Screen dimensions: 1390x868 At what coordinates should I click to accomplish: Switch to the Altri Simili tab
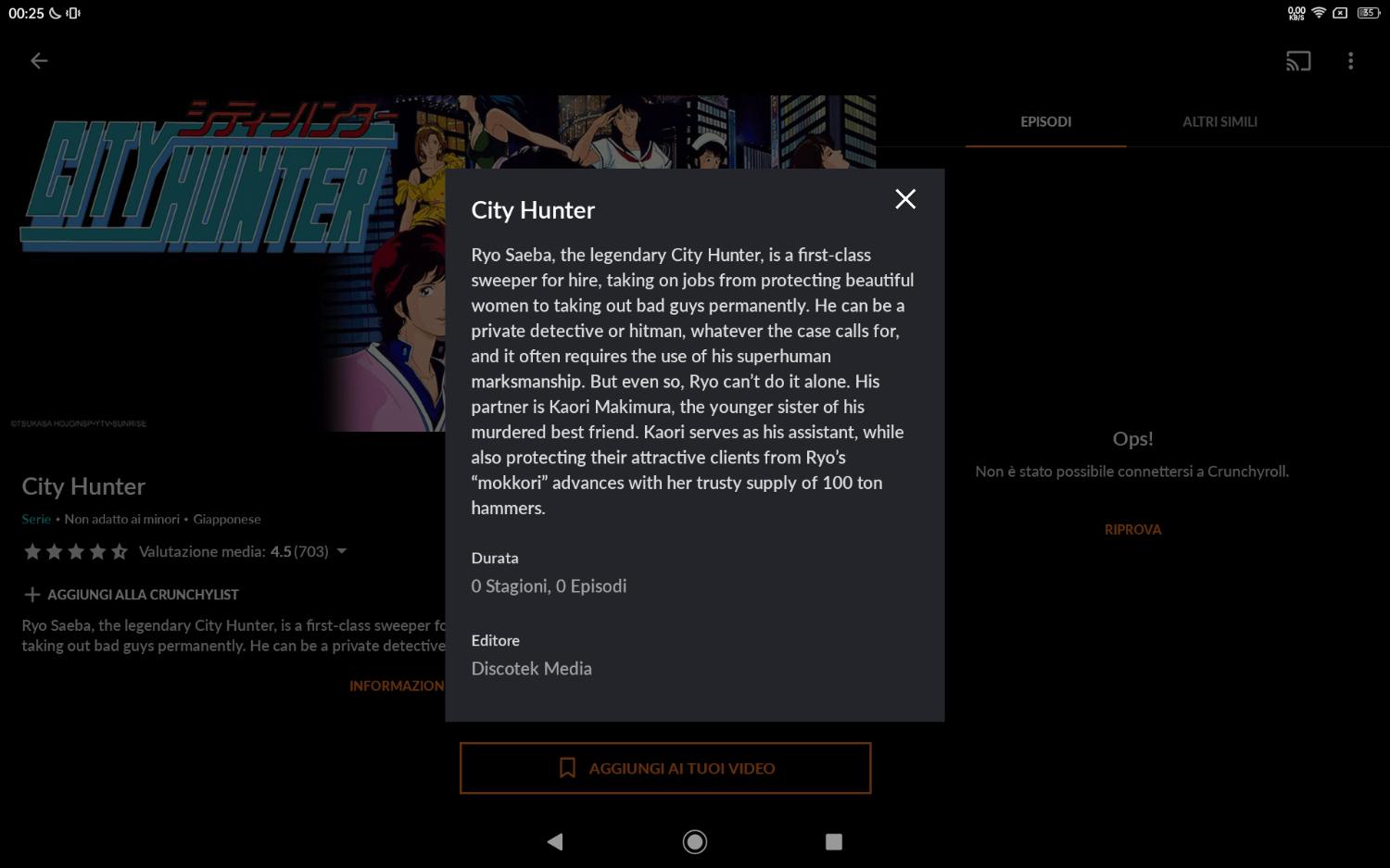coord(1219,122)
